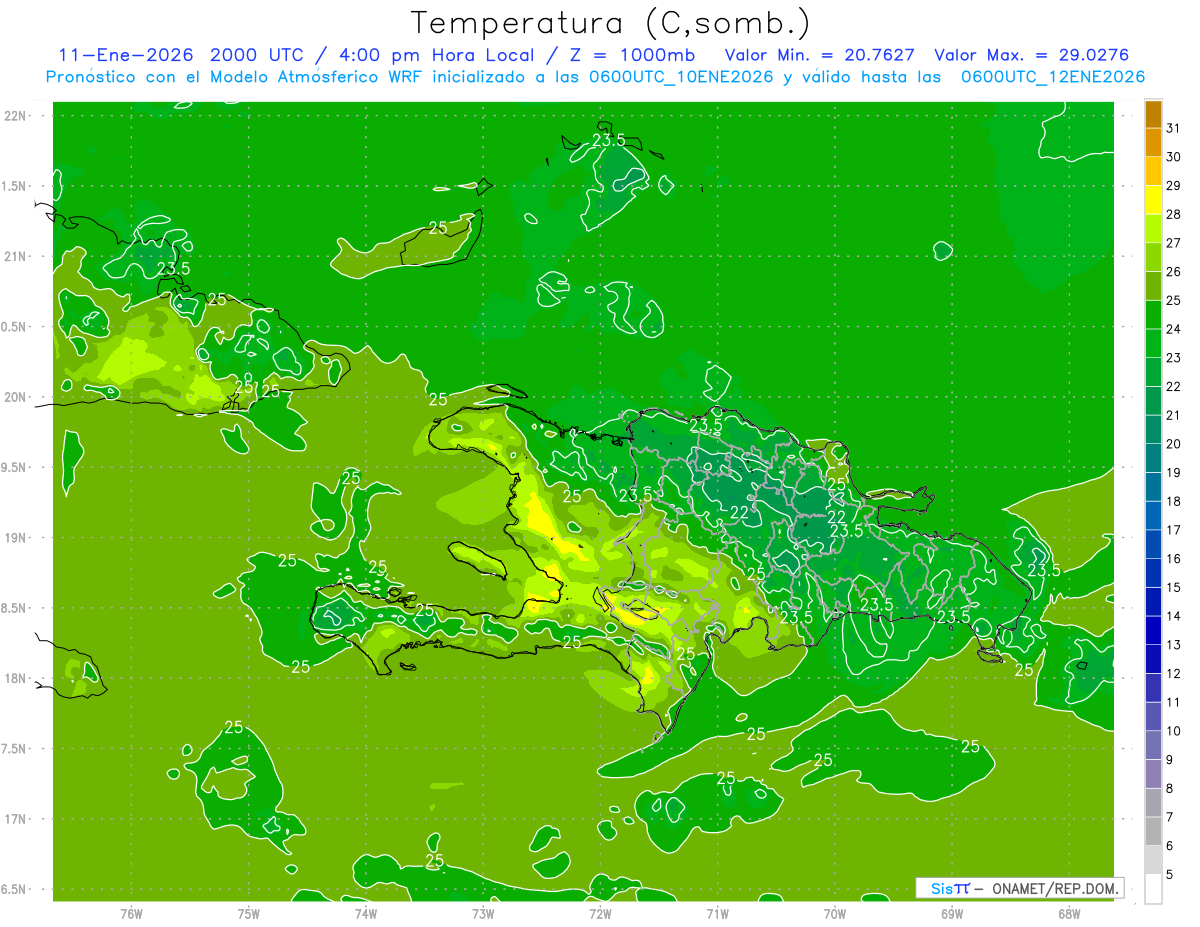This screenshot has height=927, width=1200.
Task: Click the "68W" longitude axis label
Action: tap(1069, 914)
